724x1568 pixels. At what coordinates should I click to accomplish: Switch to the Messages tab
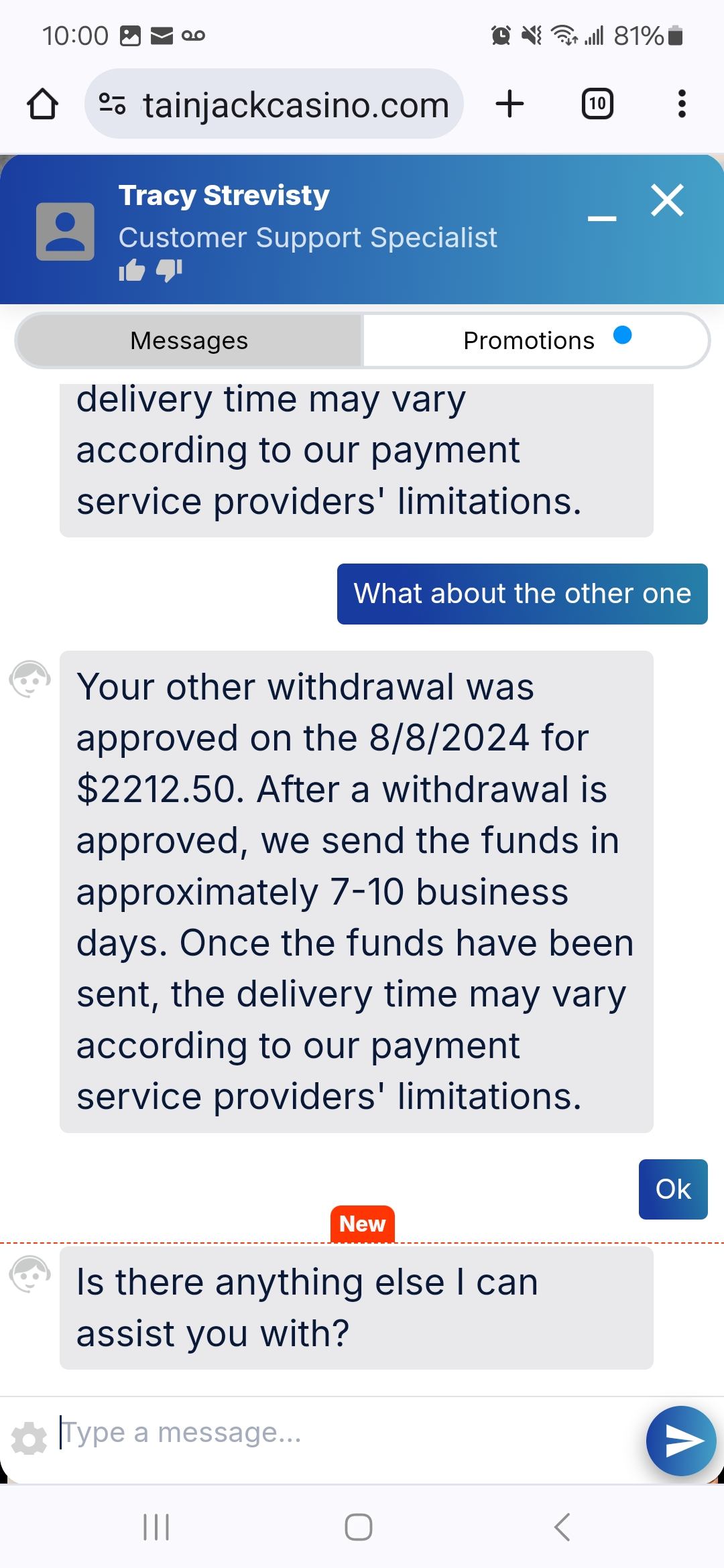click(x=189, y=340)
